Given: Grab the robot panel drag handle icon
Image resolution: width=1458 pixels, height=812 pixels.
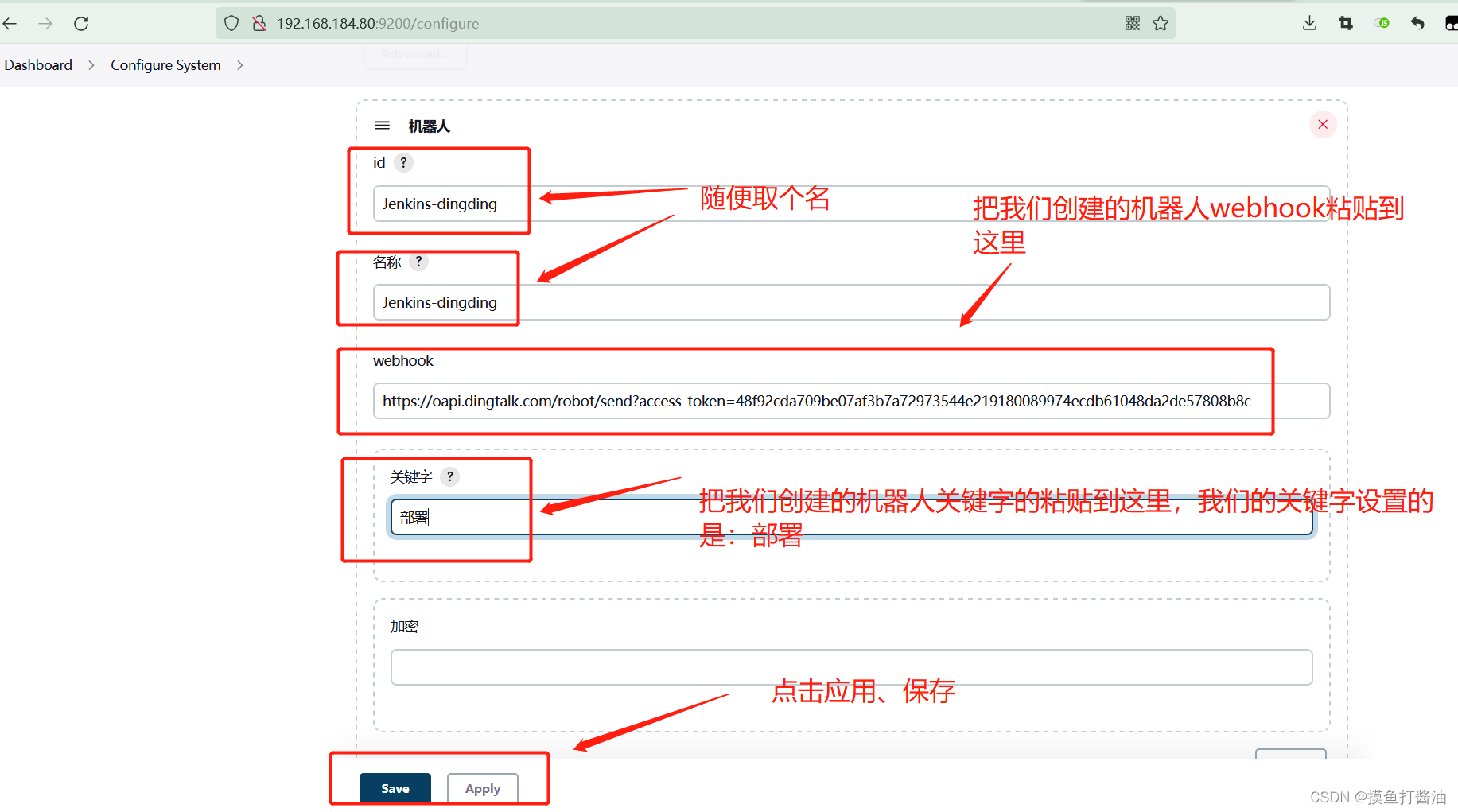Looking at the screenshot, I should (x=382, y=126).
